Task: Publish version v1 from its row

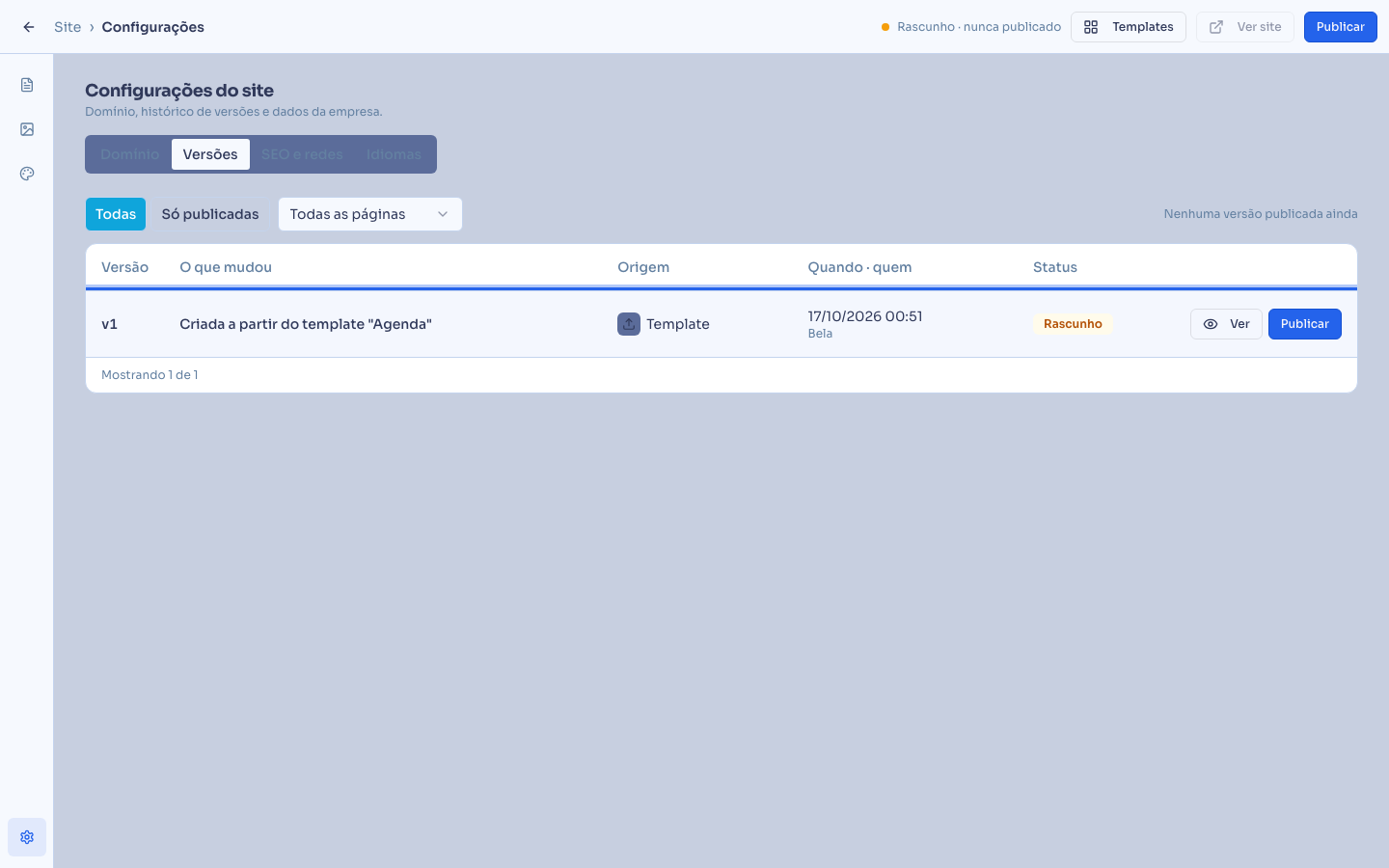Action: tap(1305, 324)
